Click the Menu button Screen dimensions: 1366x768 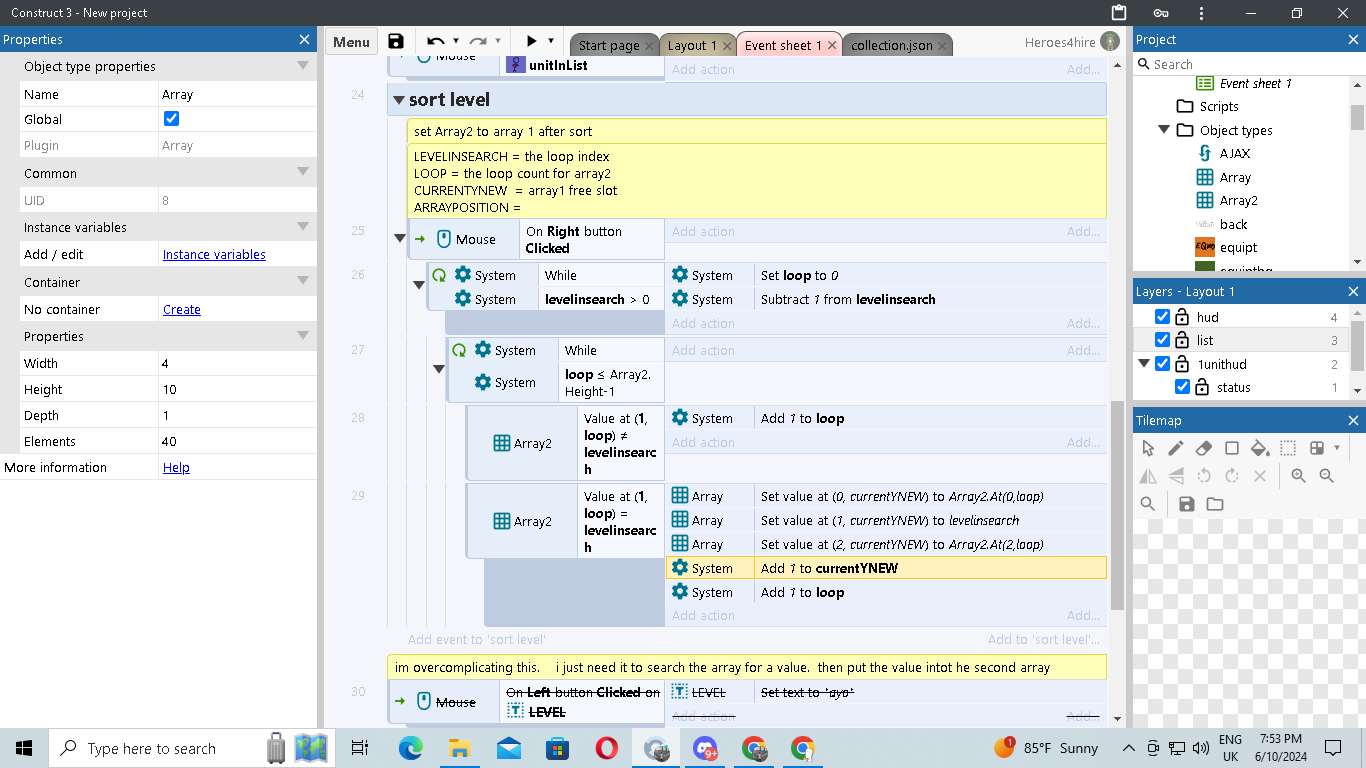351,42
